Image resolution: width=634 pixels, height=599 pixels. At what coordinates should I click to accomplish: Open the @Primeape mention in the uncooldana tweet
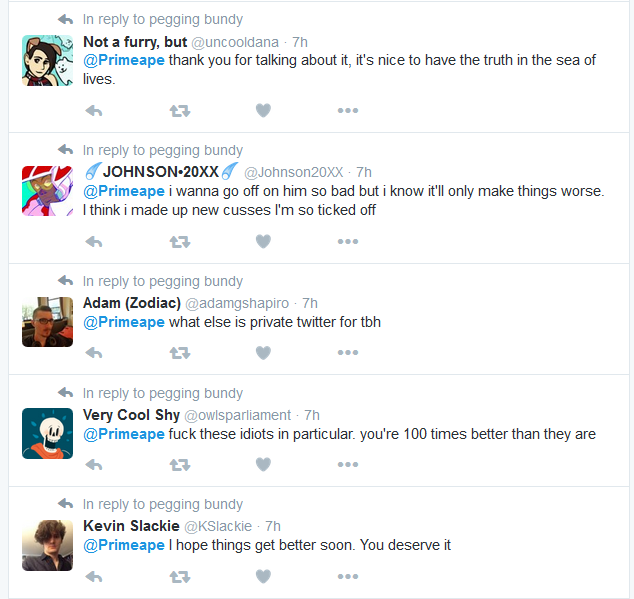point(124,60)
